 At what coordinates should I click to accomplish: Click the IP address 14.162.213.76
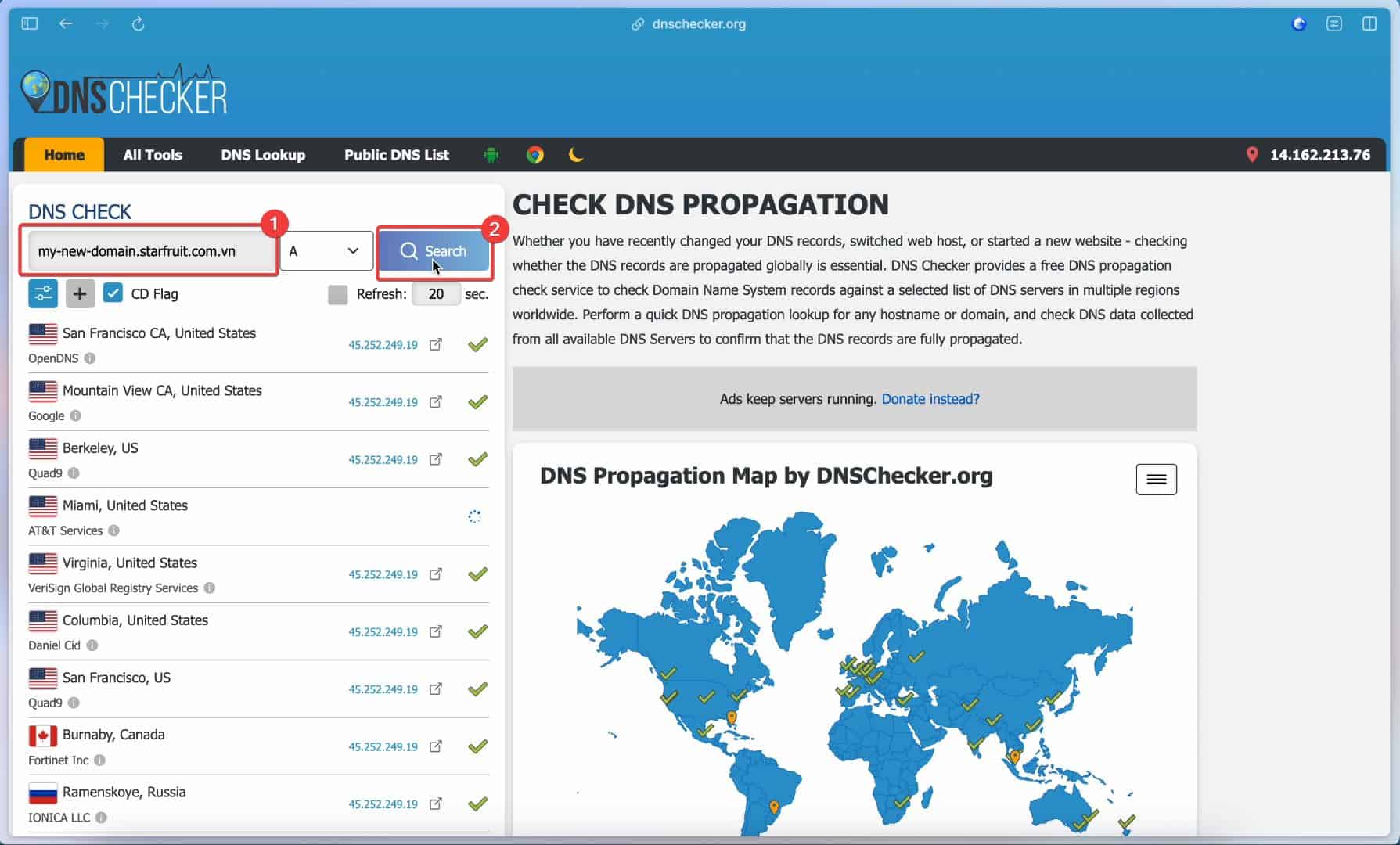tap(1320, 155)
